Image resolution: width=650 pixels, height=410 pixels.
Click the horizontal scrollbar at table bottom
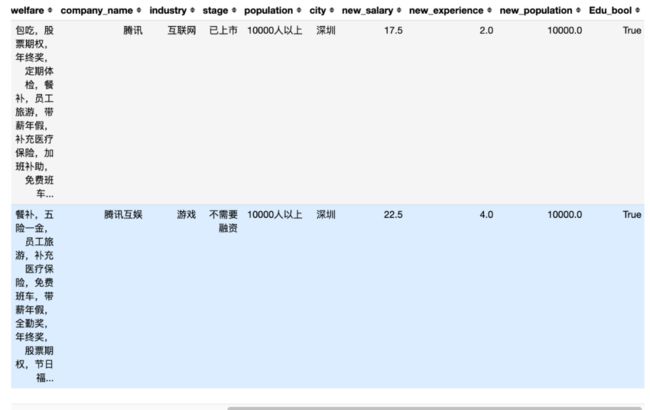click(434, 408)
